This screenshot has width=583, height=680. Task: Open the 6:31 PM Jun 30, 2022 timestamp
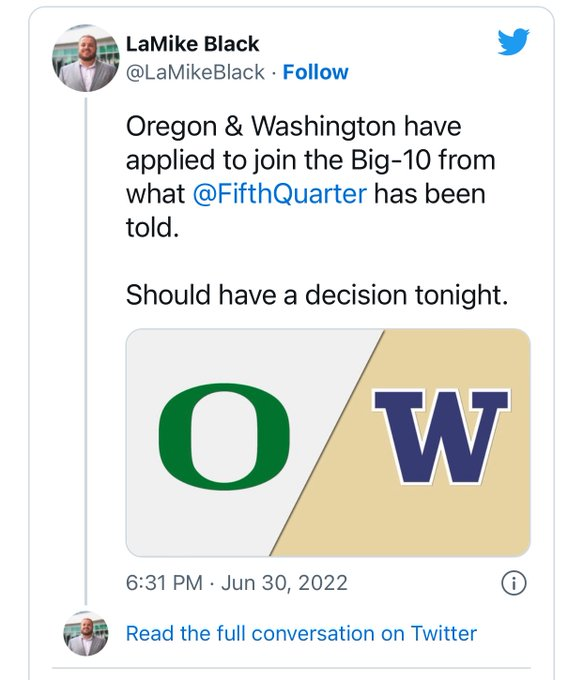click(237, 583)
